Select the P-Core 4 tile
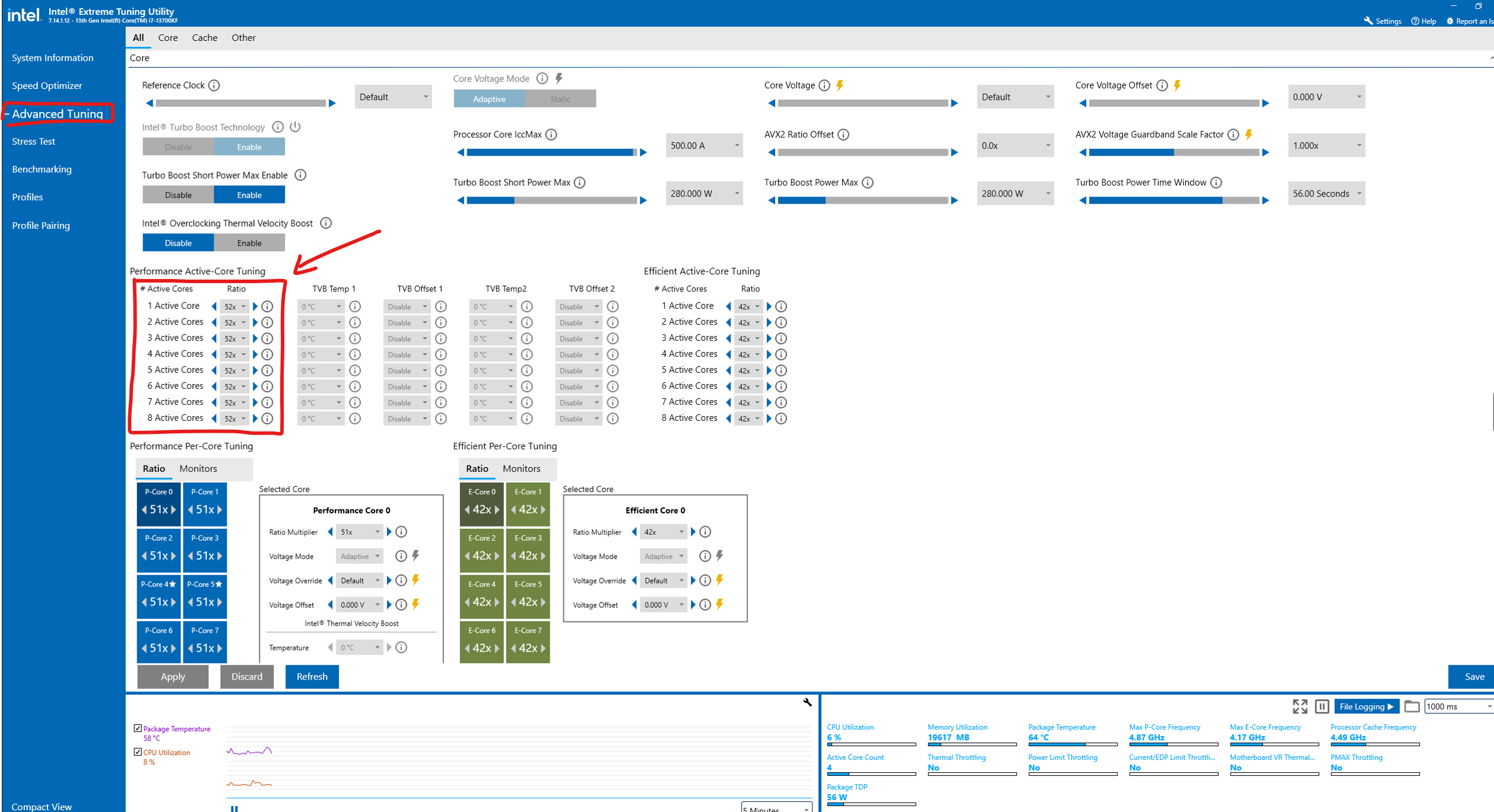This screenshot has width=1494, height=812. tap(158, 596)
